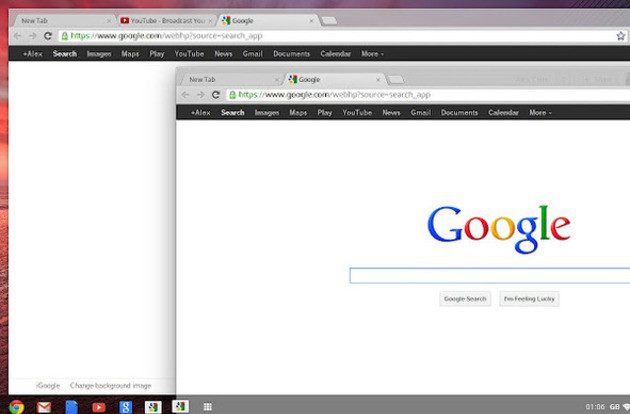
Task: Open the apps grid launcher icon
Action: pyautogui.click(x=207, y=407)
